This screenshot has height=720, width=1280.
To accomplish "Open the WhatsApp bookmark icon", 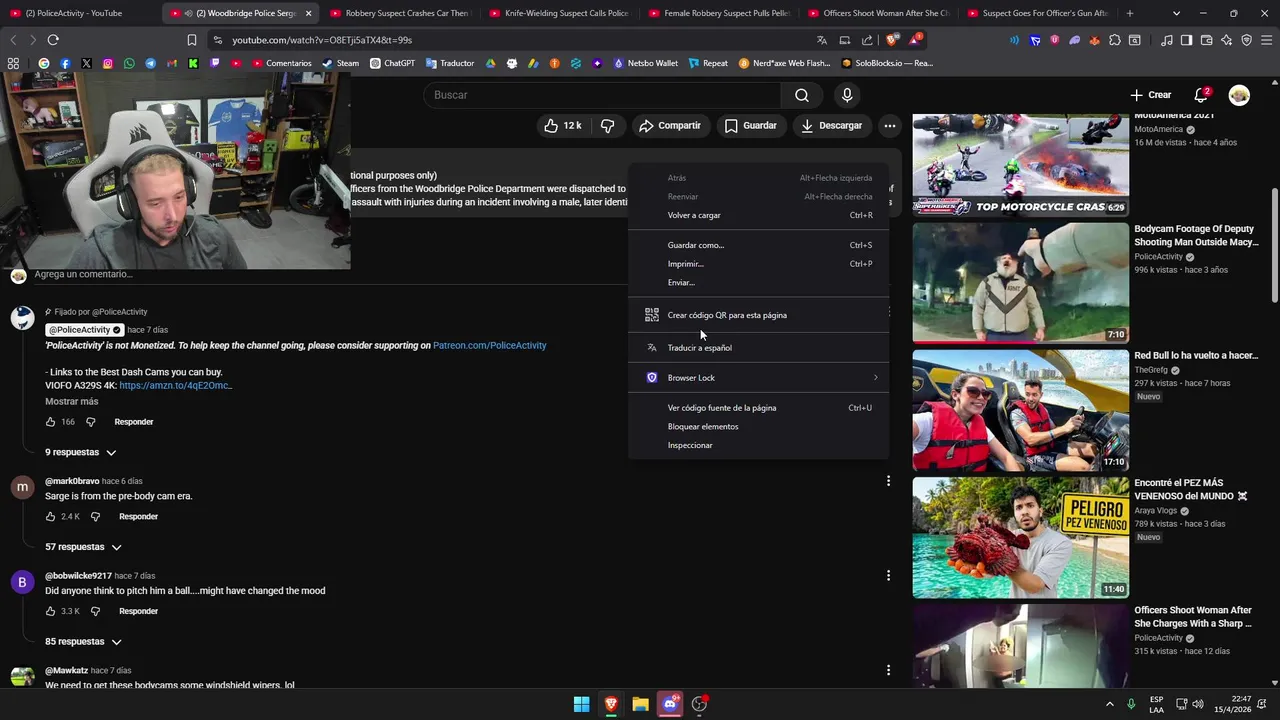I will (129, 63).
